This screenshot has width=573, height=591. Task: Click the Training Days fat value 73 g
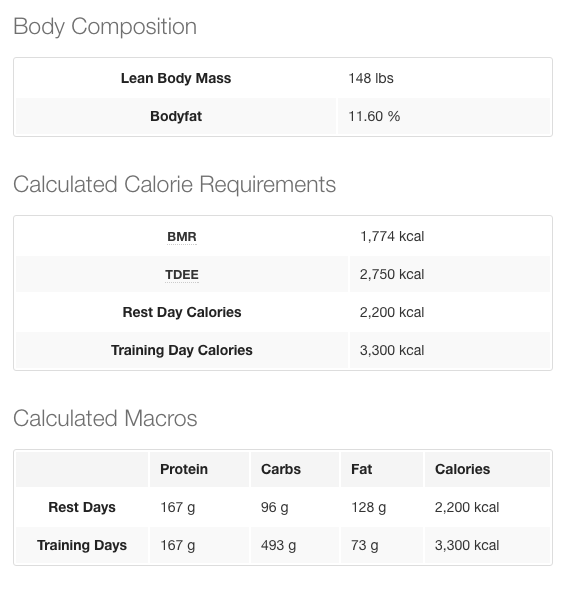click(x=365, y=545)
